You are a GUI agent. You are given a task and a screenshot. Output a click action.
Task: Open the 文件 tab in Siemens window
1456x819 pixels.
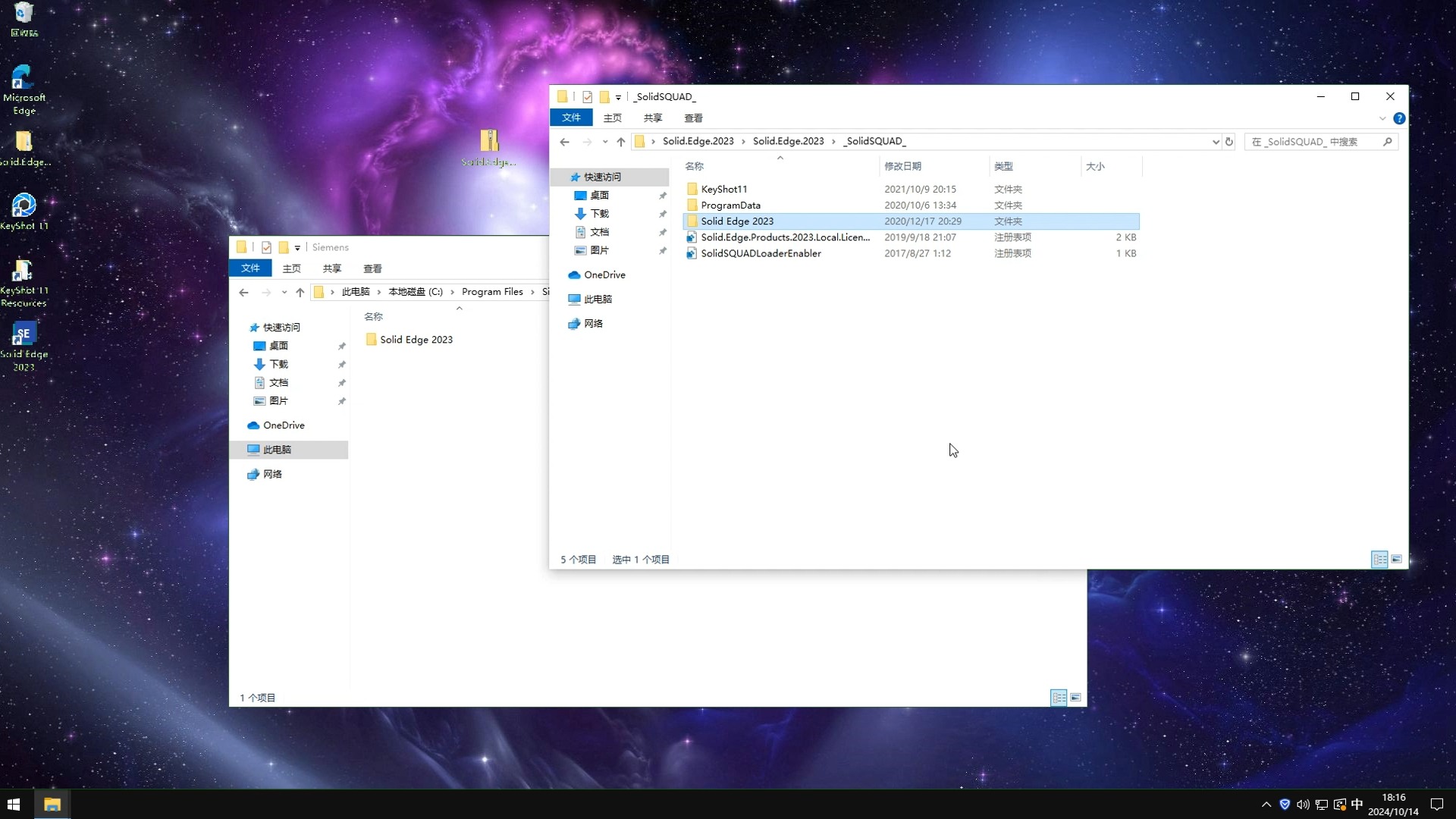[250, 268]
